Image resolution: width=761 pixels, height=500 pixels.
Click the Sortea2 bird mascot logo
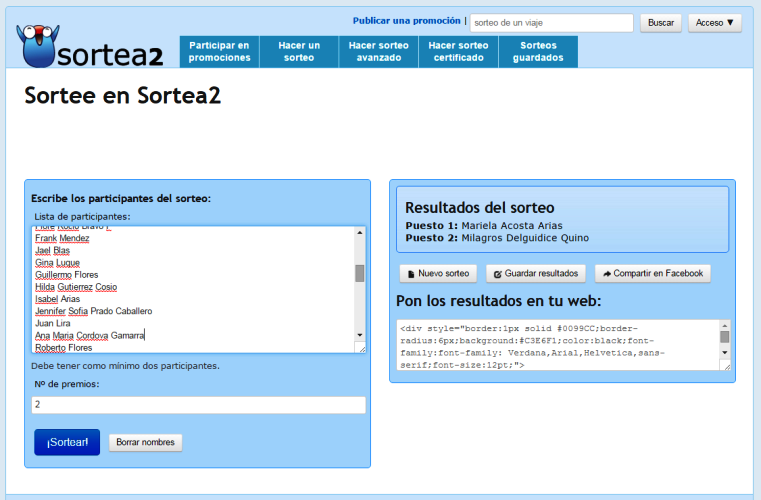click(x=37, y=46)
